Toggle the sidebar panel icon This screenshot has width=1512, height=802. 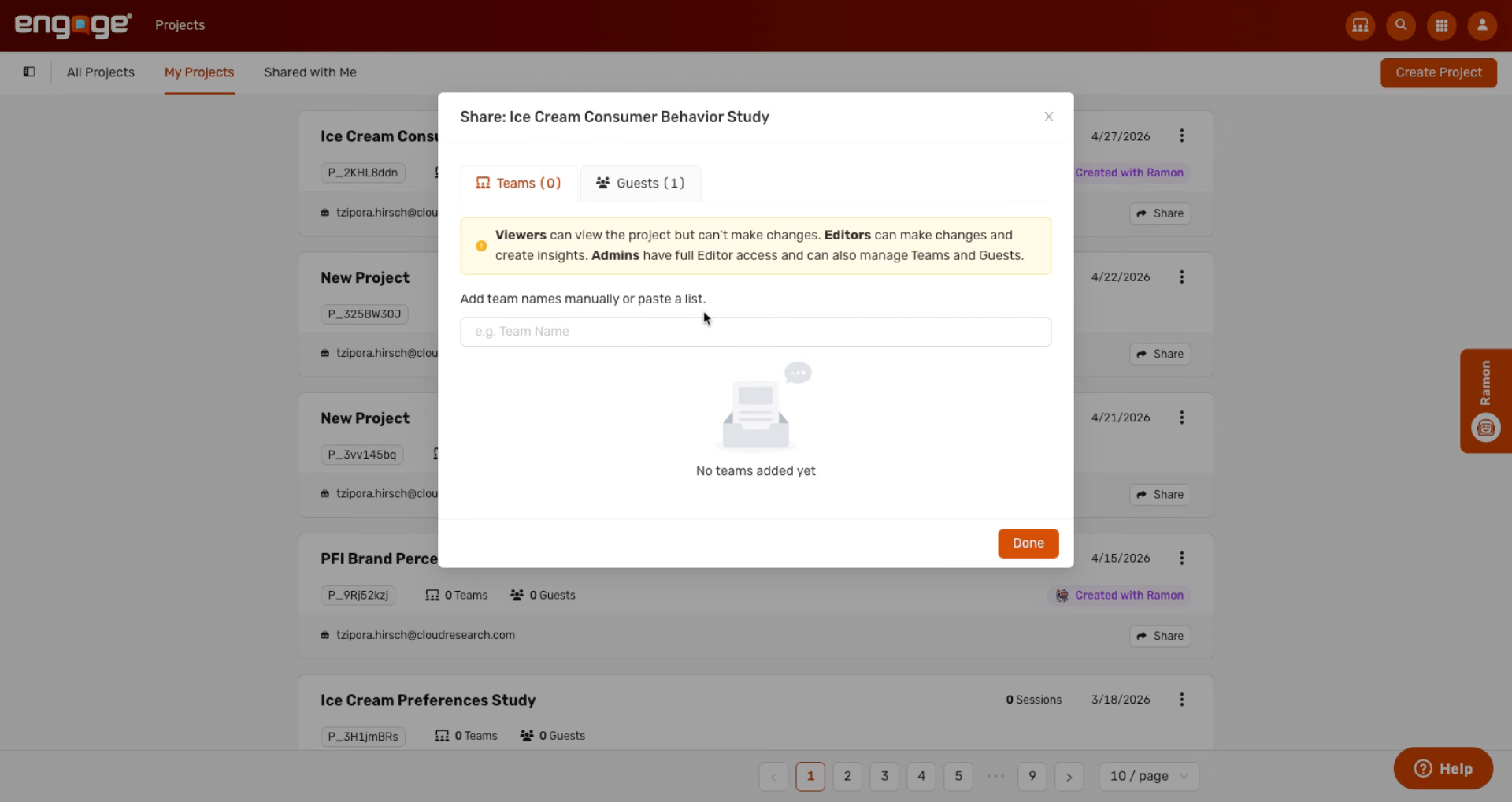(29, 72)
